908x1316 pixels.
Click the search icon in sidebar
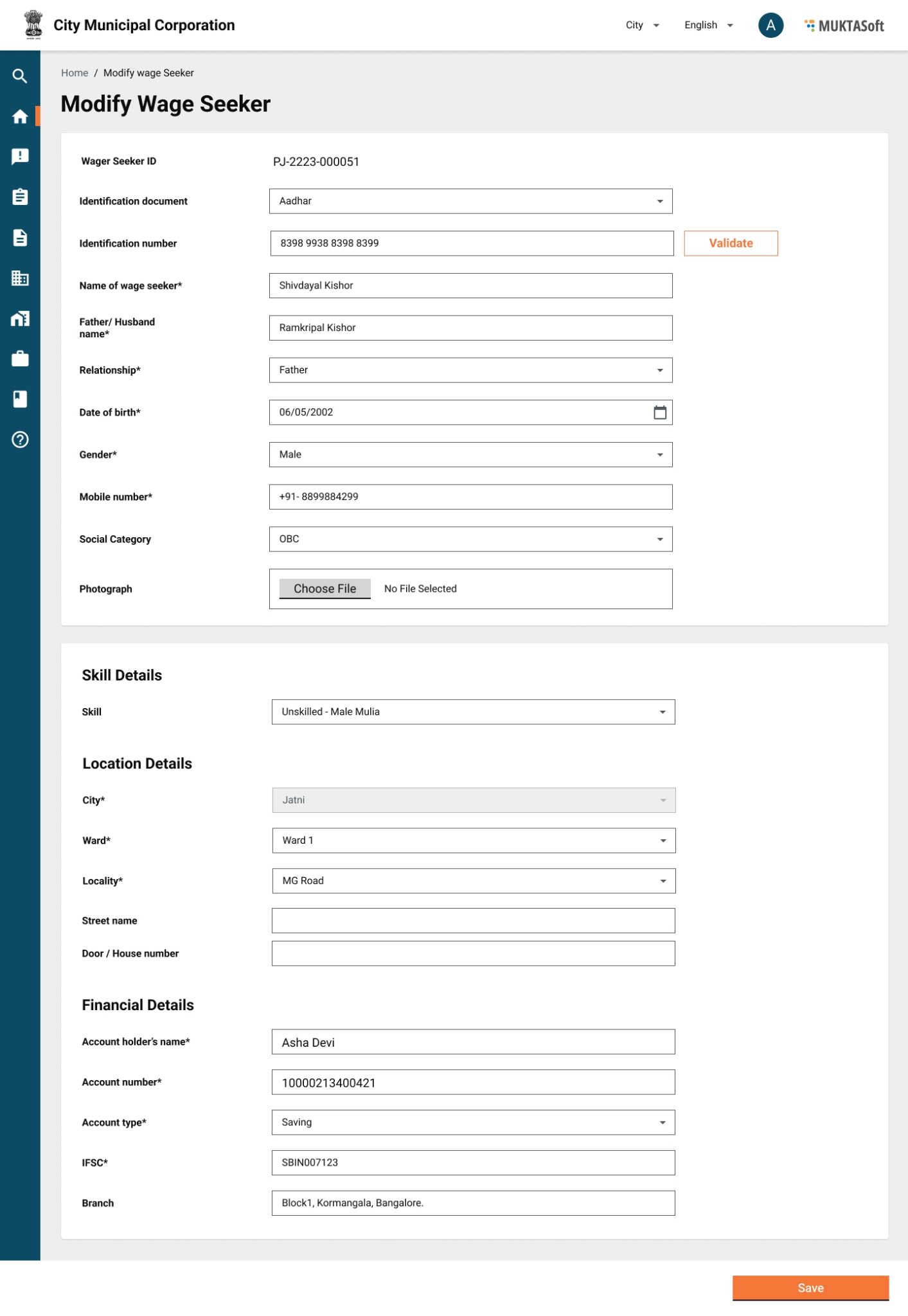pos(20,76)
